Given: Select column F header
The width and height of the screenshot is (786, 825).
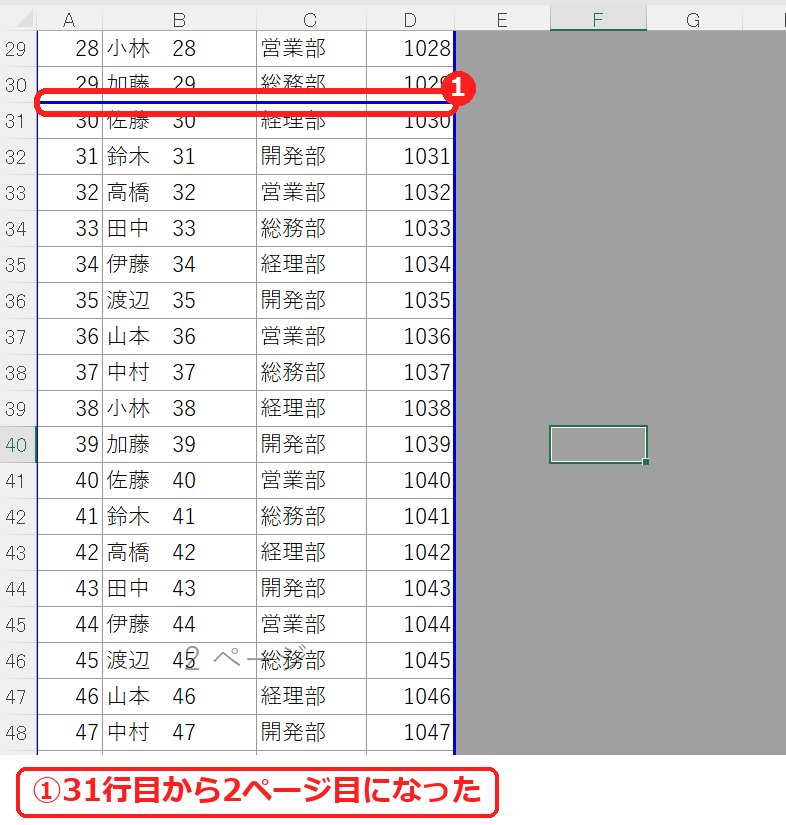Looking at the screenshot, I should click(598, 19).
